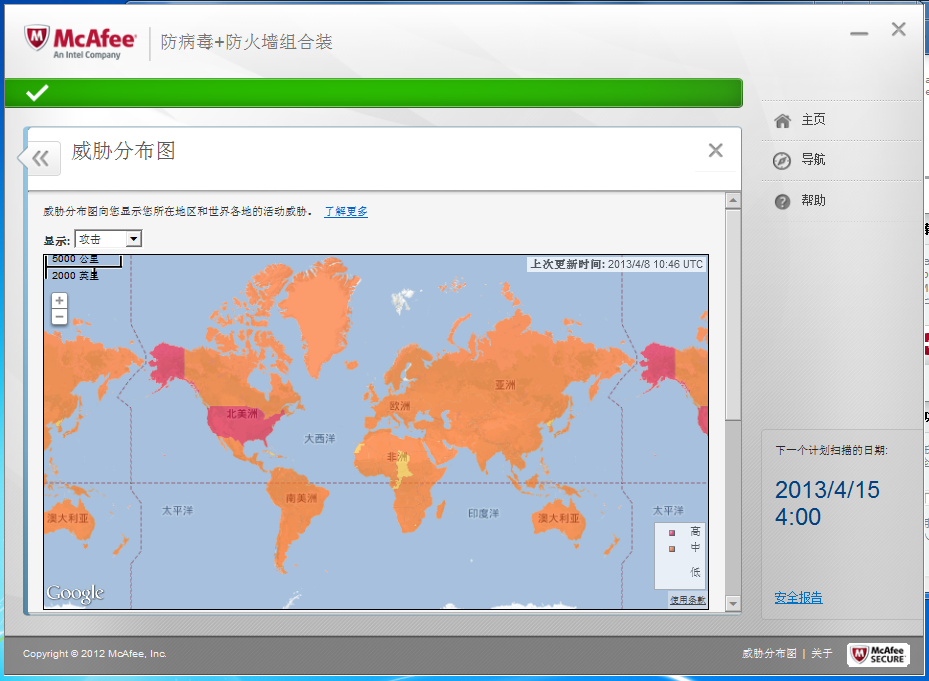Click the 关于 link in the footer

pyautogui.click(x=821, y=654)
